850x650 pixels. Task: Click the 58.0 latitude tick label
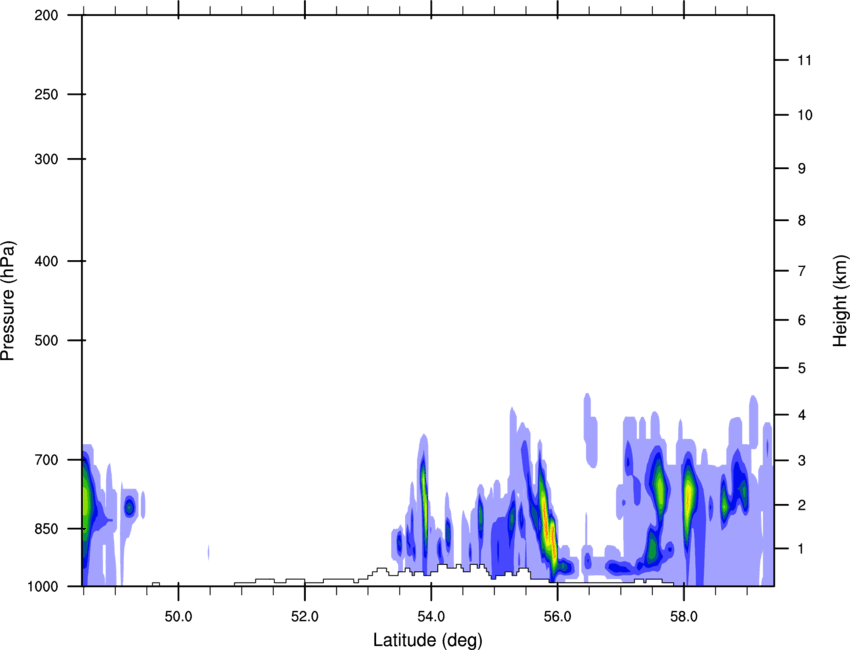click(684, 617)
